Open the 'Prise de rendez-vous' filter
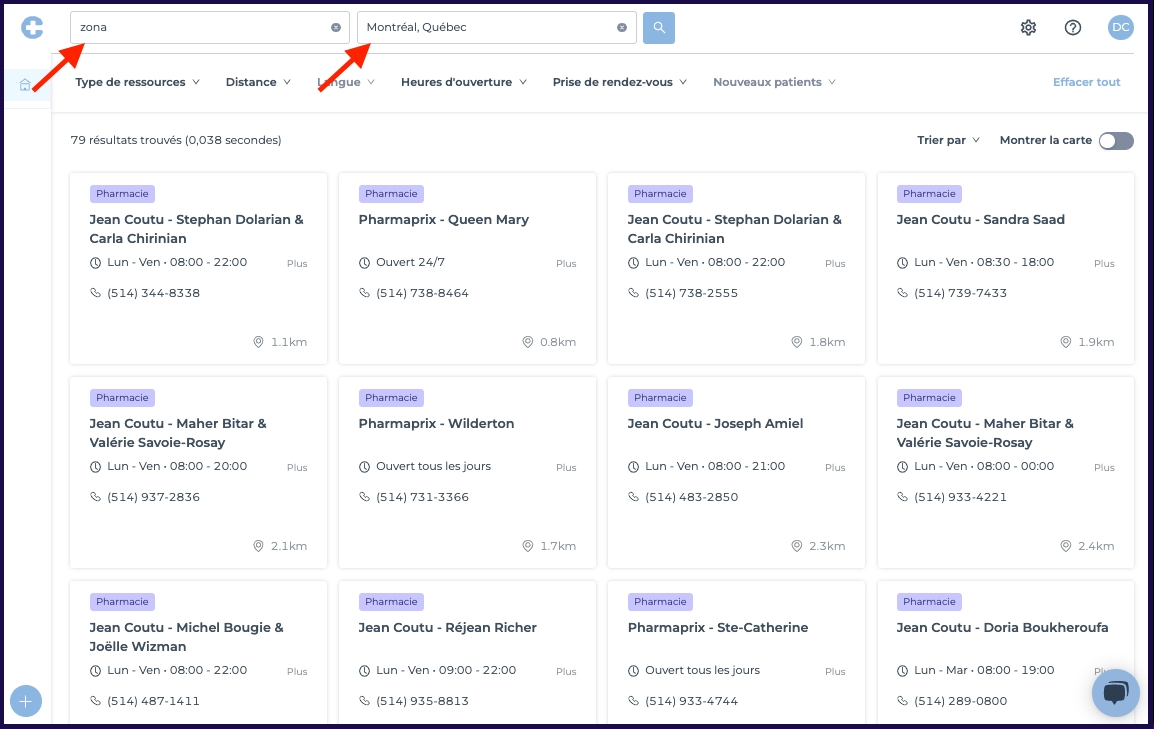 619,82
